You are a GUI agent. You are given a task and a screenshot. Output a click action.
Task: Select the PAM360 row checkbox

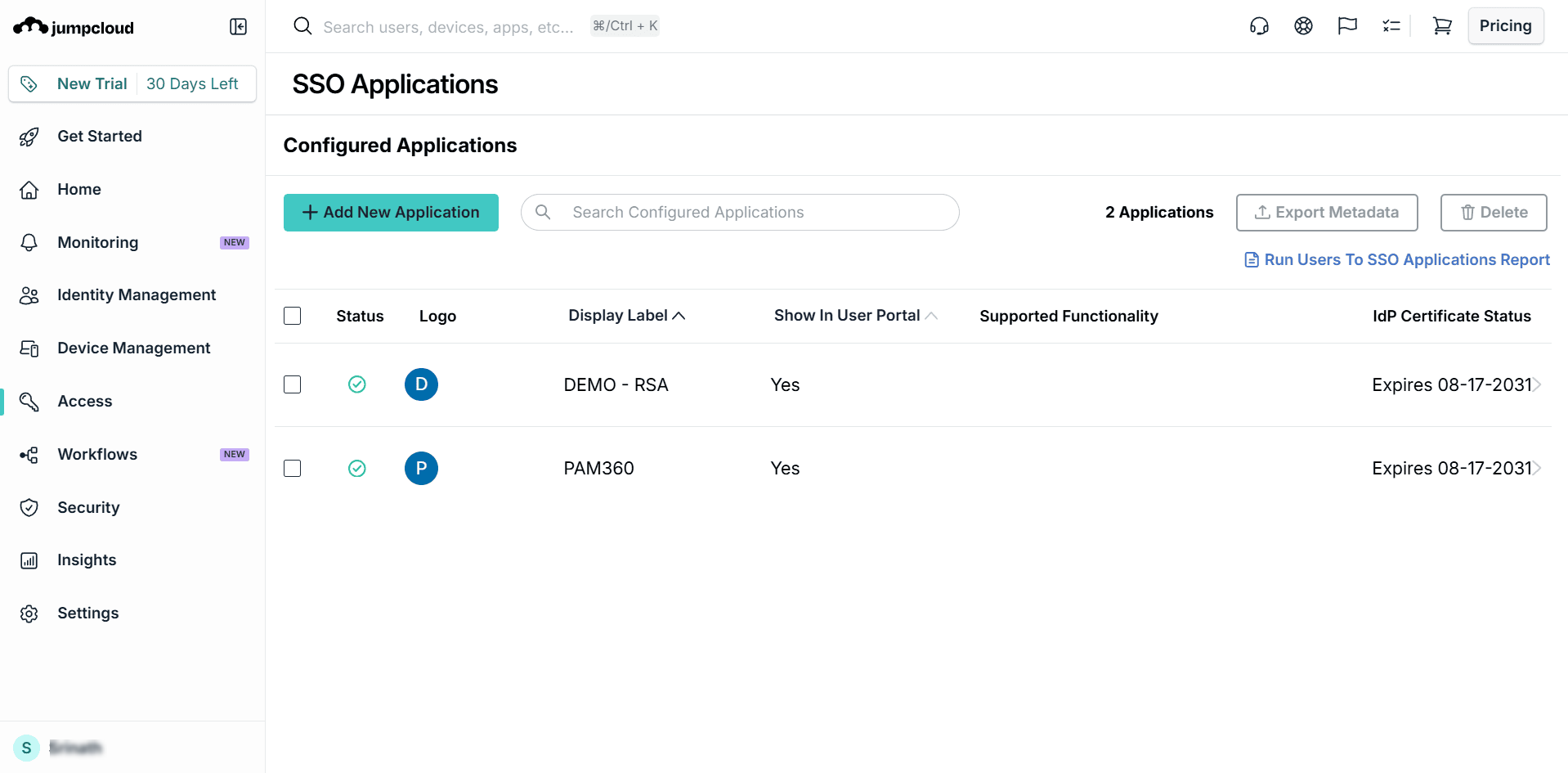292,468
